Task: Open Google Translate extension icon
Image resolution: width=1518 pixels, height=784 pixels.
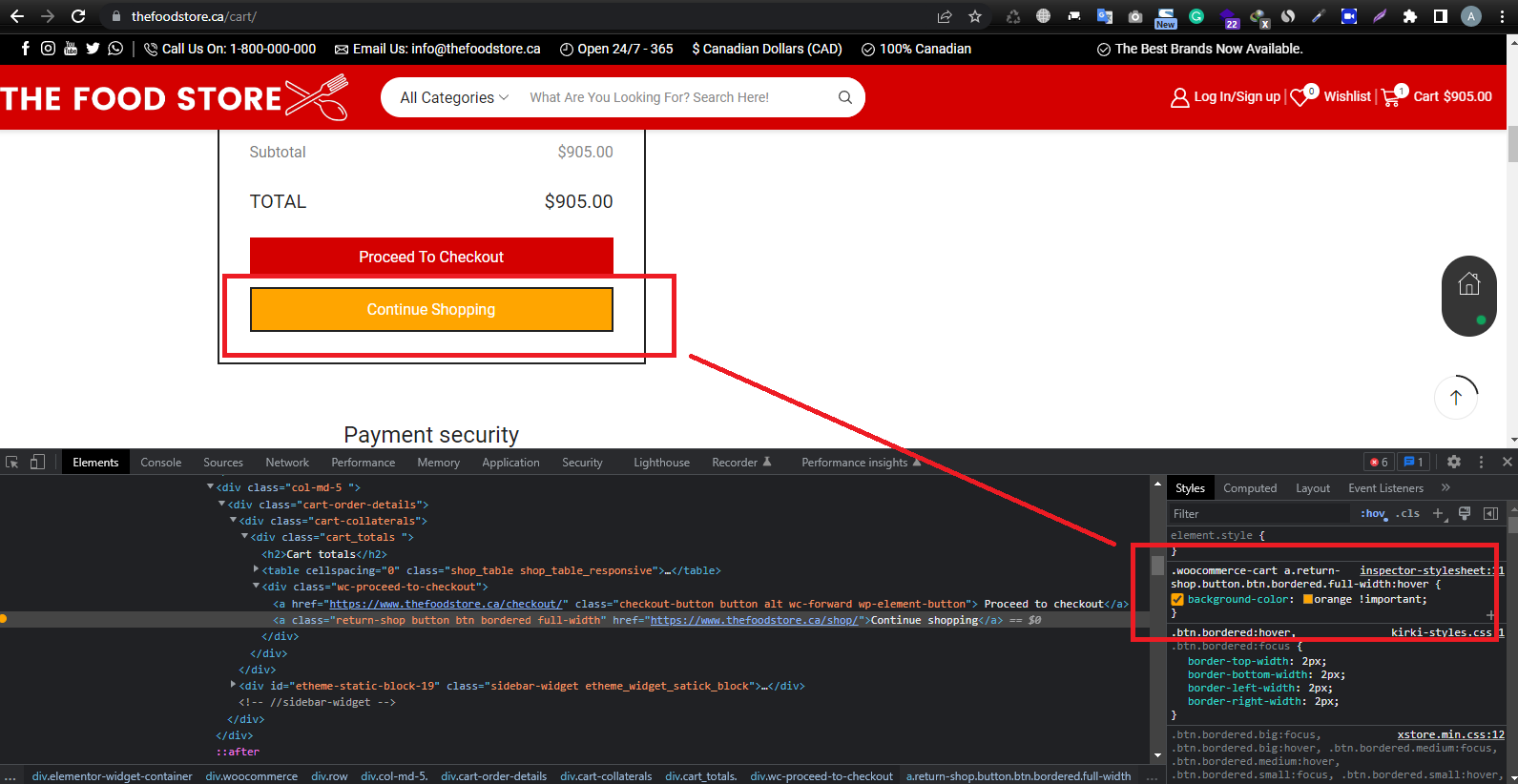Action: pos(1105,16)
